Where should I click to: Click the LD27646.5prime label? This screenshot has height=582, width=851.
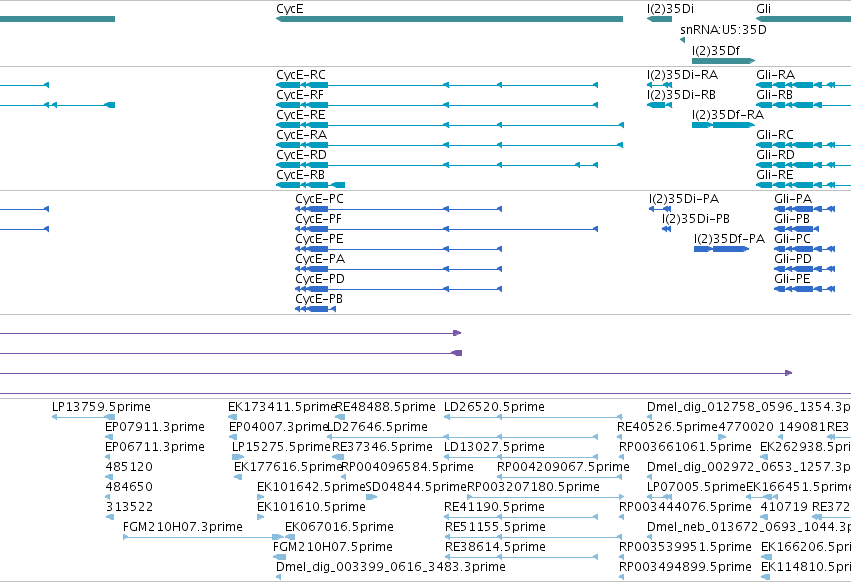(377, 427)
